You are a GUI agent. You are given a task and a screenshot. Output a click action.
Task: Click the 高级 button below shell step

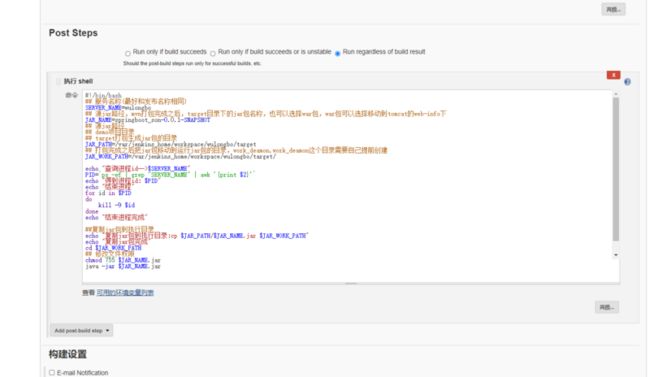pos(607,307)
